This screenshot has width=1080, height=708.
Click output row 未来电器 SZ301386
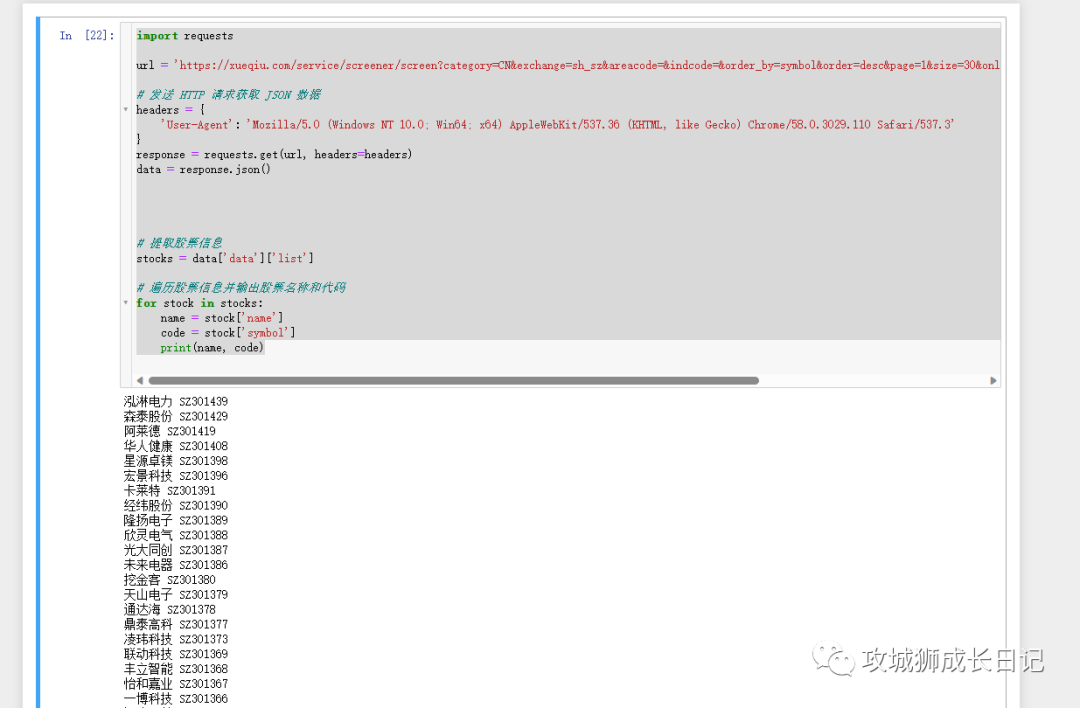[175, 565]
